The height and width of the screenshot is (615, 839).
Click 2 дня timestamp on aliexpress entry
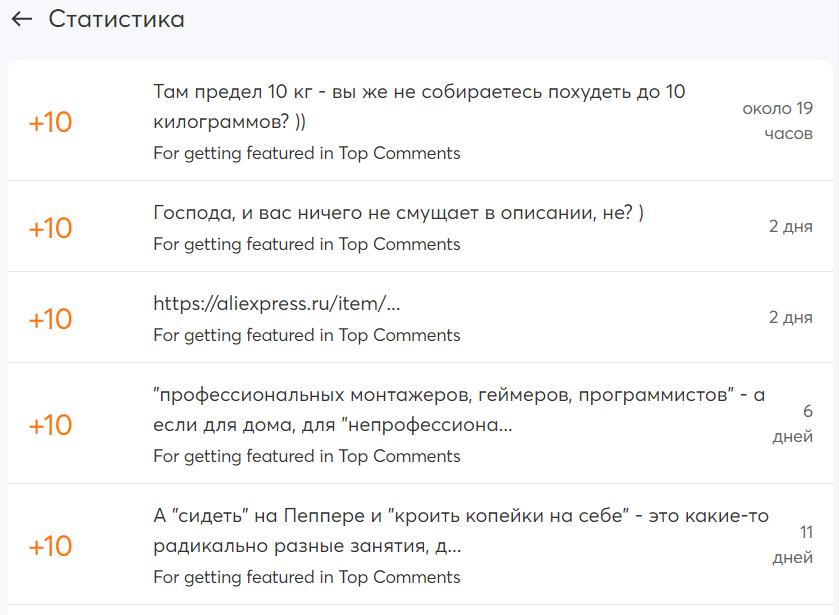(x=790, y=318)
